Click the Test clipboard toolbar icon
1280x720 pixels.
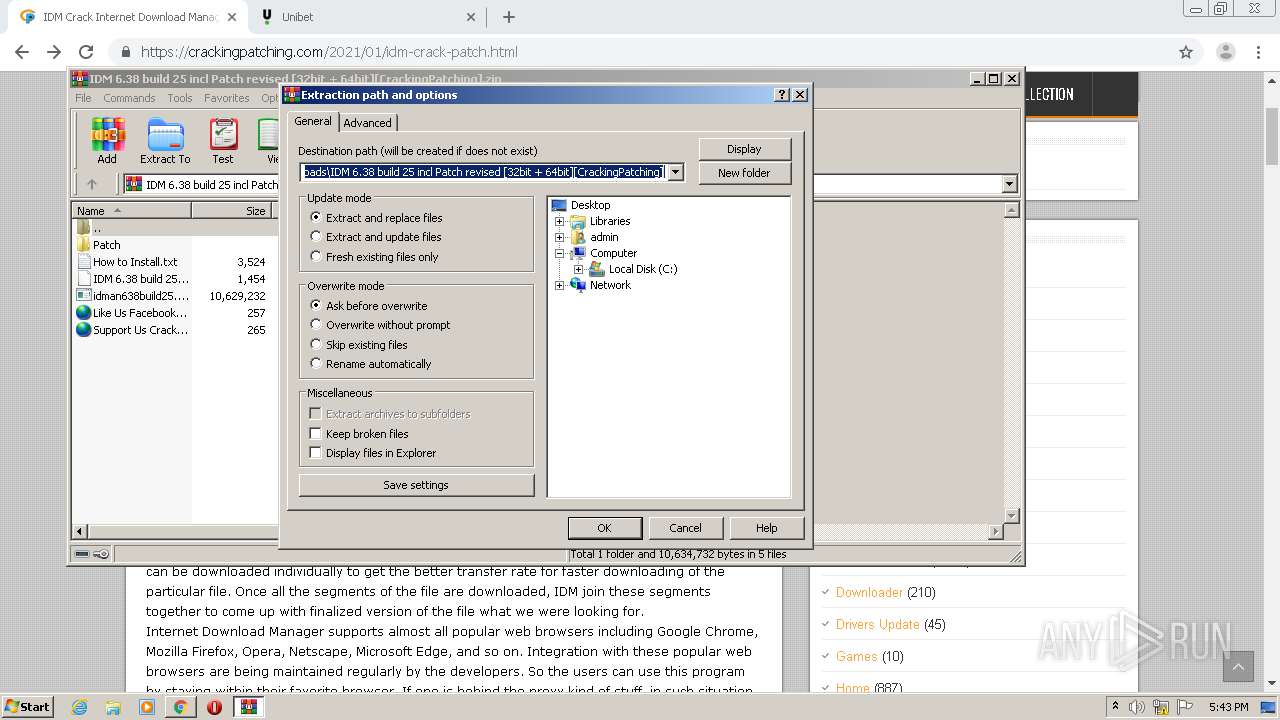(223, 134)
